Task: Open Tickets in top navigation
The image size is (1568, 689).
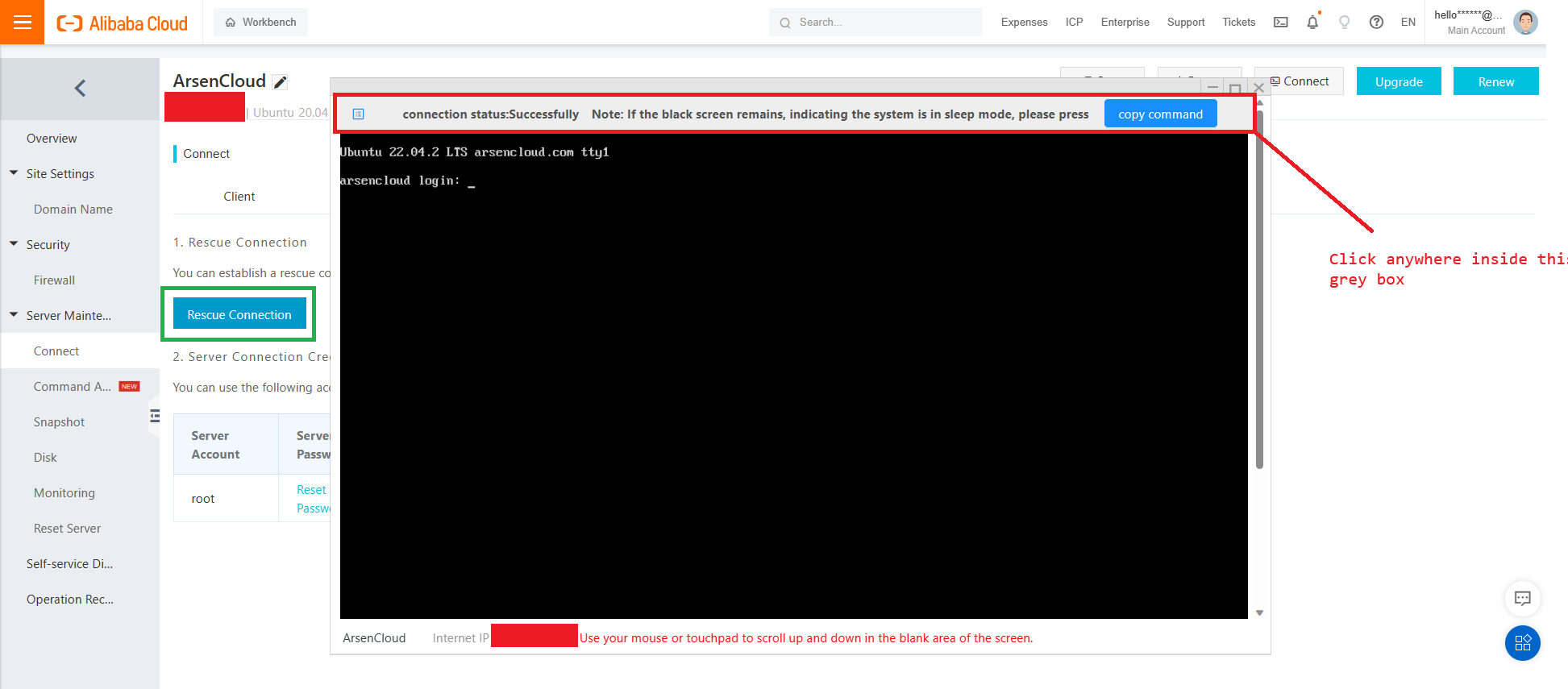Action: pyautogui.click(x=1238, y=23)
